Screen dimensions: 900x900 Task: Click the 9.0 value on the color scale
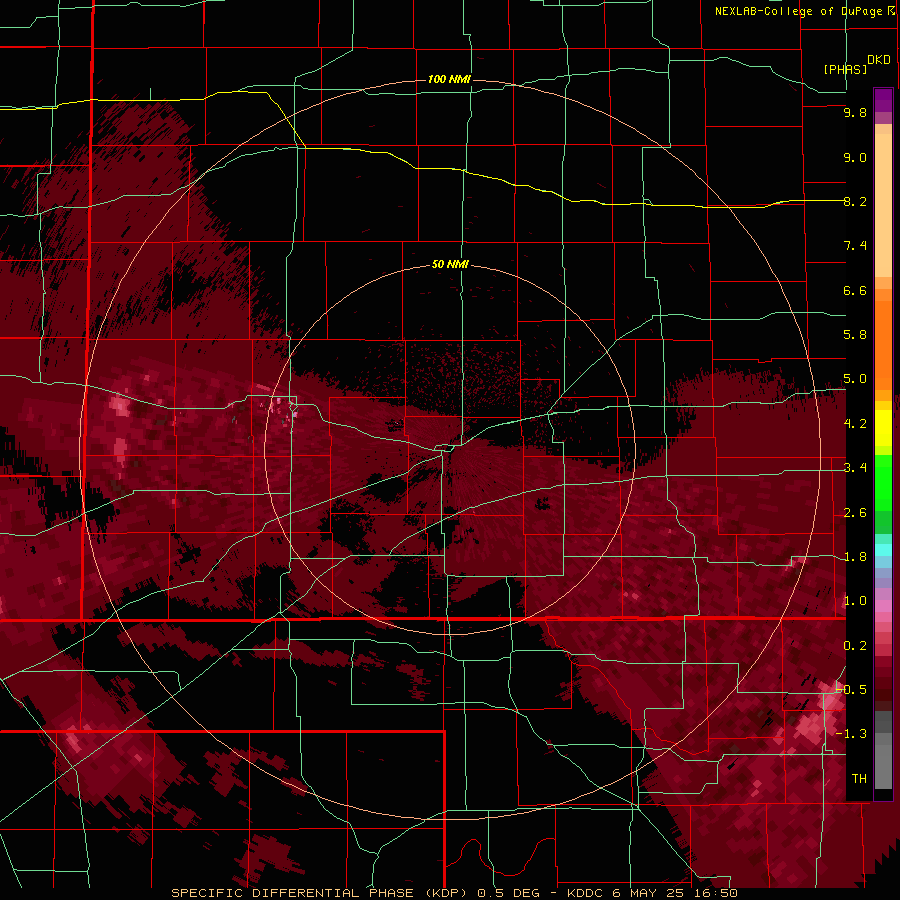pyautogui.click(x=855, y=157)
